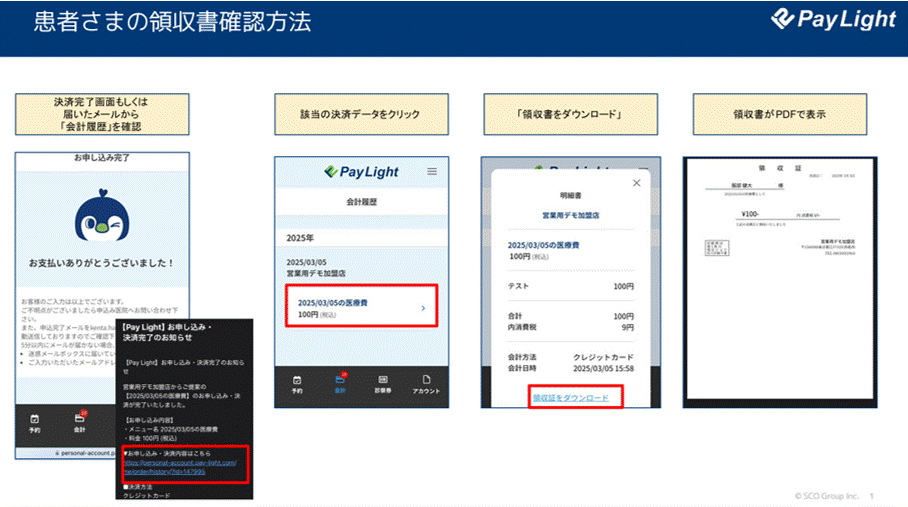
Task: Click 2025/03/05の医療費 heading in the 明細書 dialog
Action: (543, 245)
